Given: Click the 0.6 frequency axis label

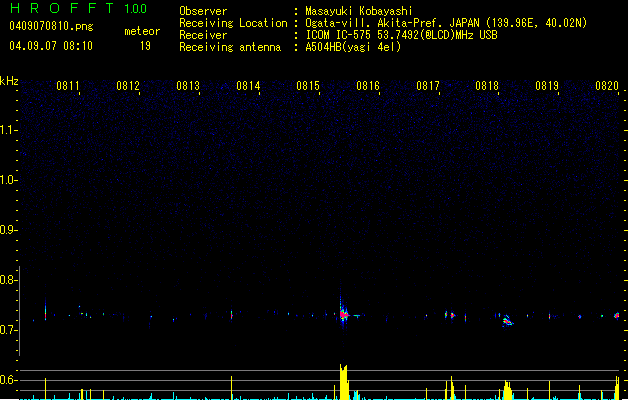Looking at the screenshot, I should (x=8, y=380).
